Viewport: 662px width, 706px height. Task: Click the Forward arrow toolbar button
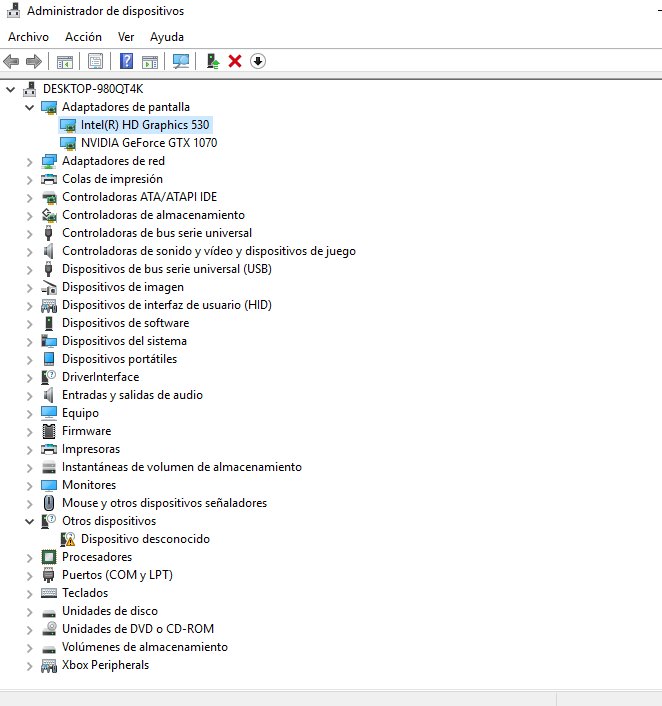[34, 61]
